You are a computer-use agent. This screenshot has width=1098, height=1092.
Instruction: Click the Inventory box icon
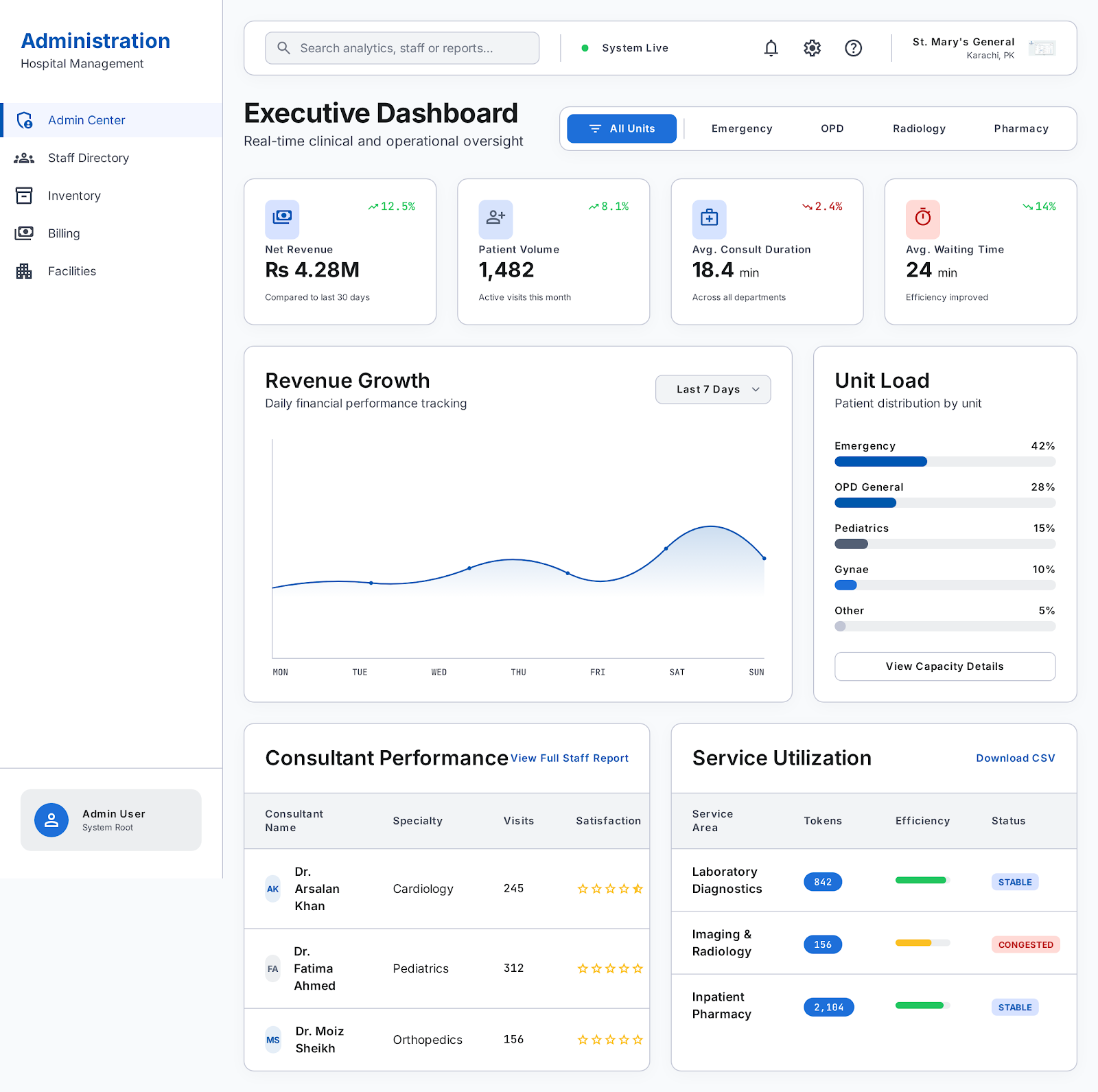coord(24,196)
